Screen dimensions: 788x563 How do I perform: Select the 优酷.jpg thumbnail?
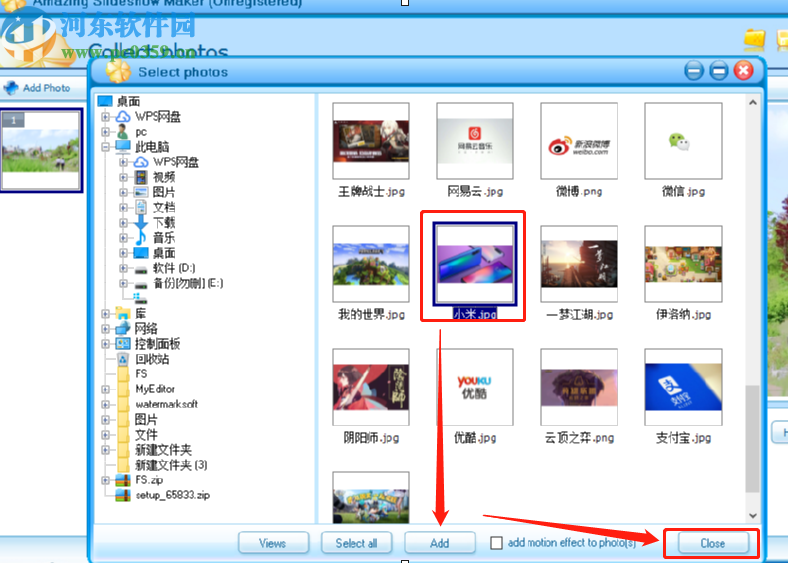pos(475,387)
